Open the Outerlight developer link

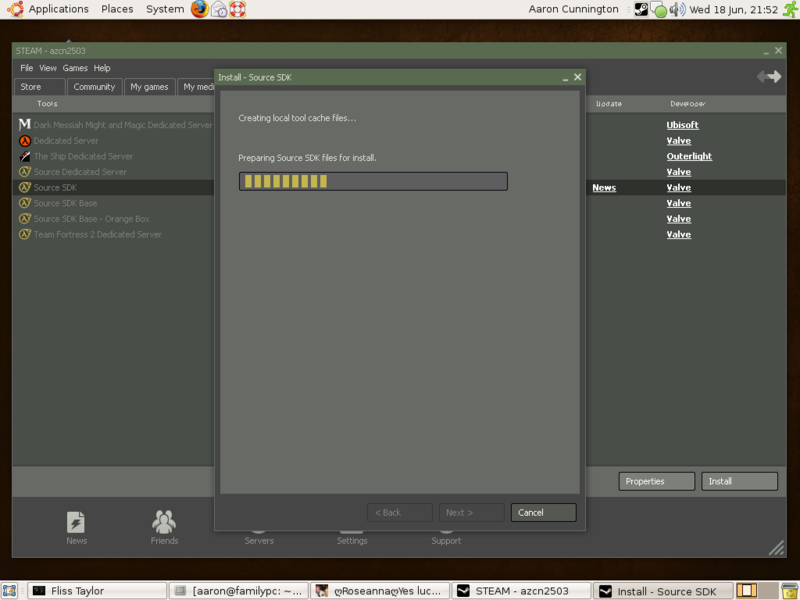point(689,156)
